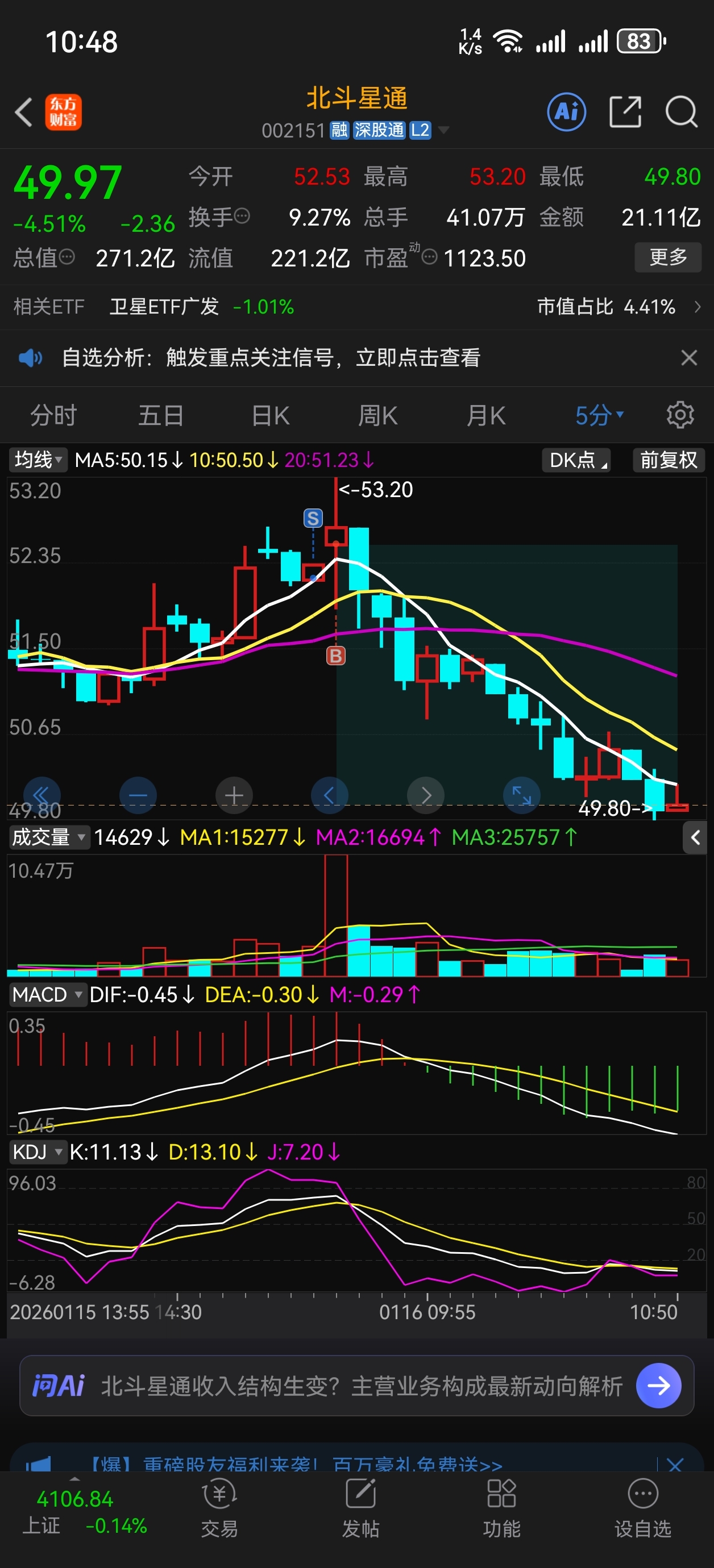Tap 总值 info icon
Image resolution: width=714 pixels, height=1568 pixels.
pos(67,257)
